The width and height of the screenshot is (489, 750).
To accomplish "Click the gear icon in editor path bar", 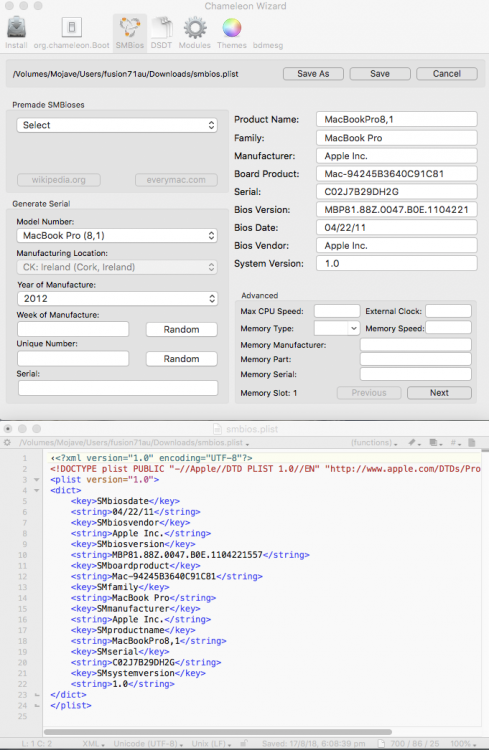I will [x=7, y=442].
